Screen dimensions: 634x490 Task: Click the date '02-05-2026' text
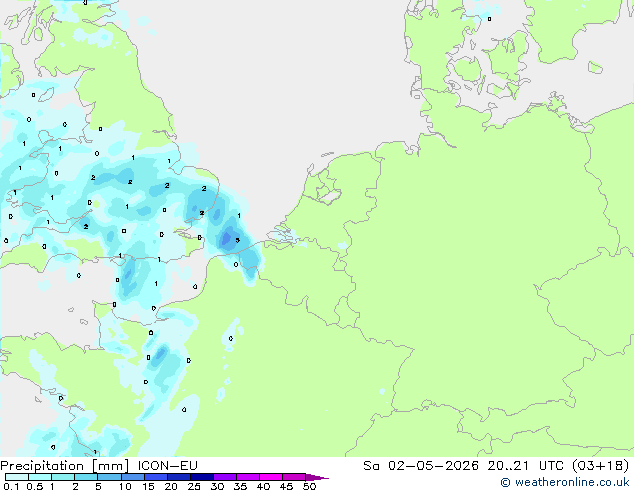pyautogui.click(x=433, y=466)
